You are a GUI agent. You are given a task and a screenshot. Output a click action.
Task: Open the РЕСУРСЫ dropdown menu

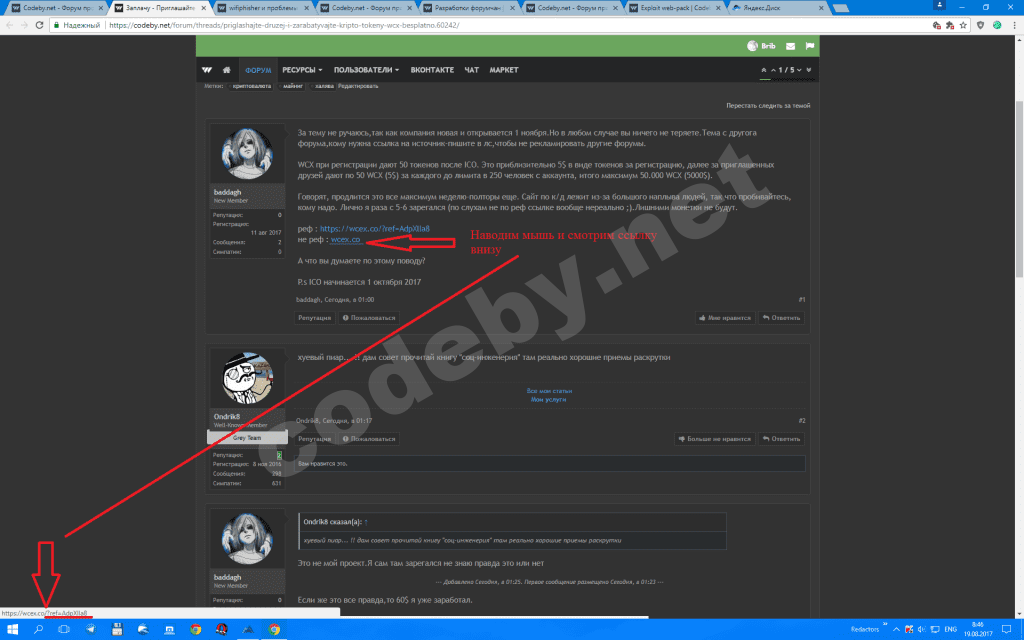[302, 70]
